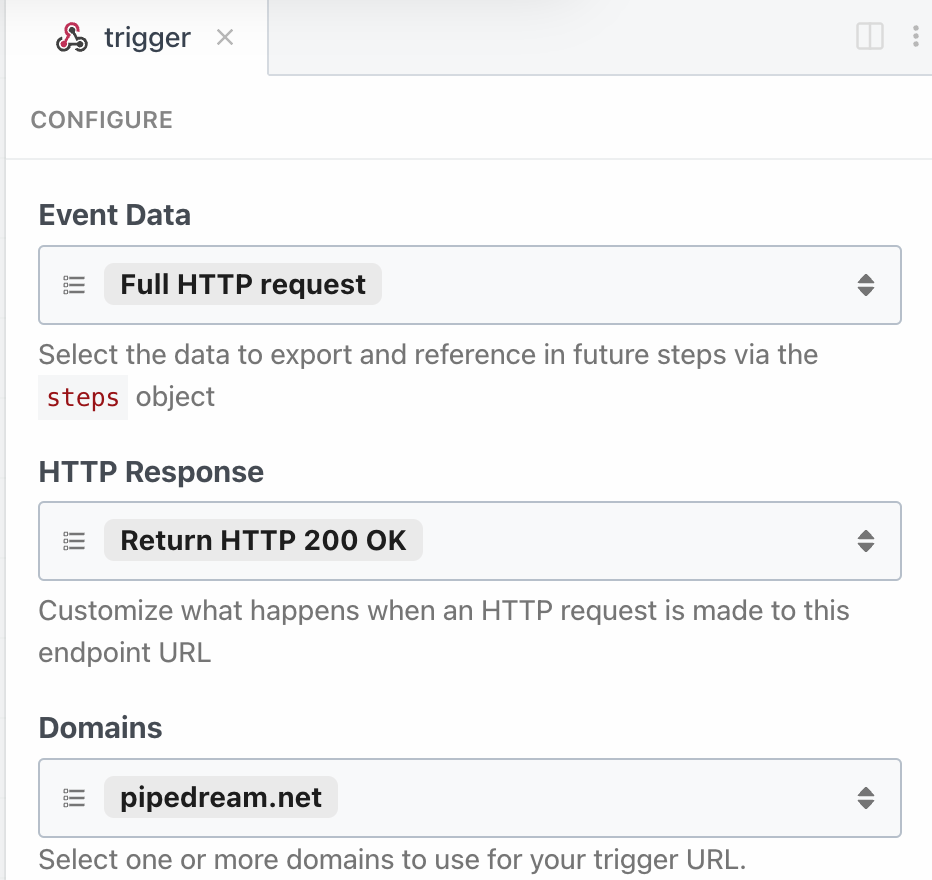Screen dimensions: 932x880
Task: Click the list icon in Domains field
Action: pos(73,797)
